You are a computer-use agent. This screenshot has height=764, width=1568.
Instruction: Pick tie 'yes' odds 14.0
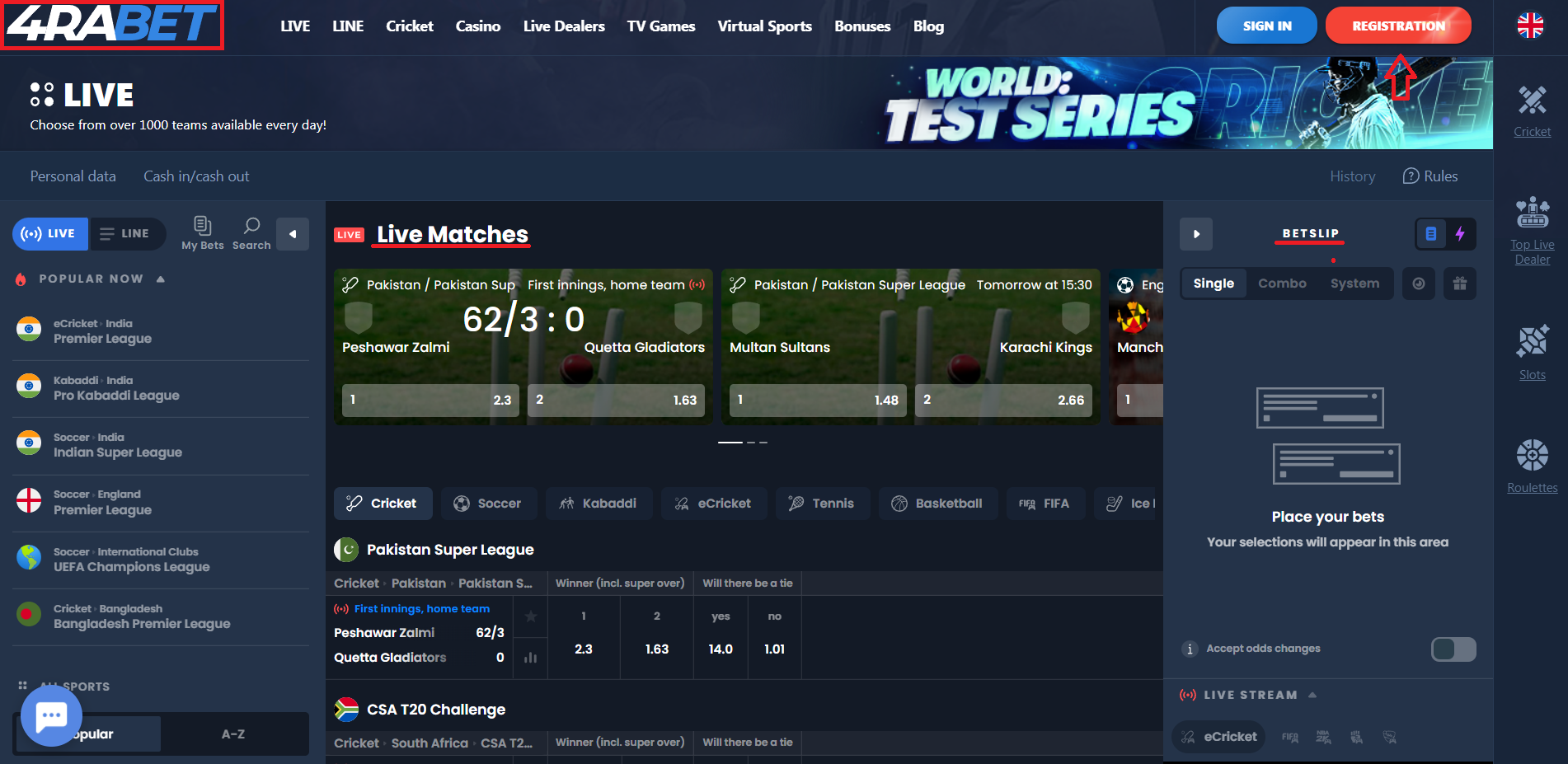click(721, 649)
